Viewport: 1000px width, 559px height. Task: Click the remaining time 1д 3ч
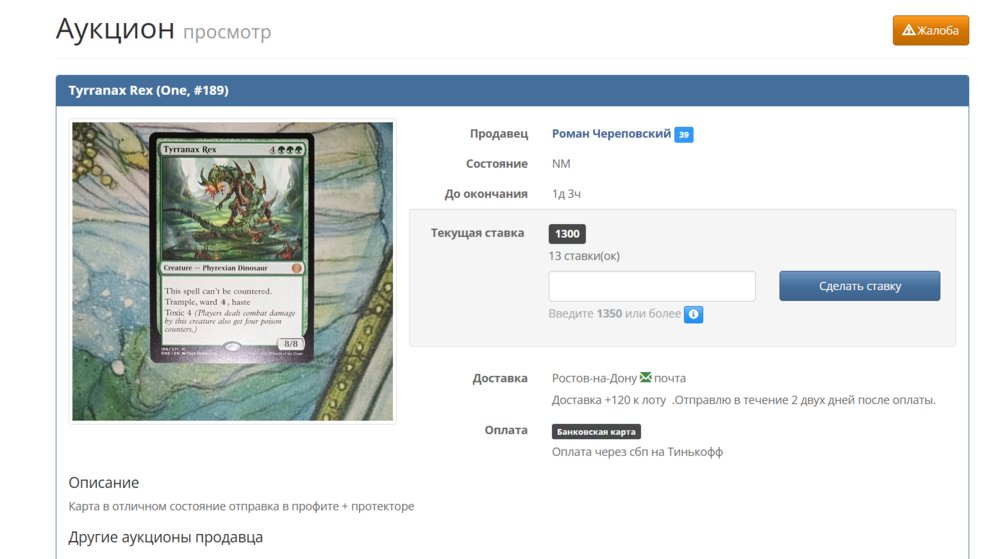pyautogui.click(x=566, y=194)
